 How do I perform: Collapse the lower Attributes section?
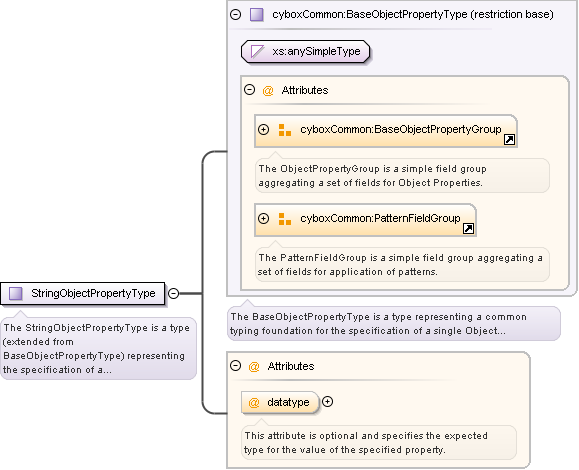coord(236,366)
